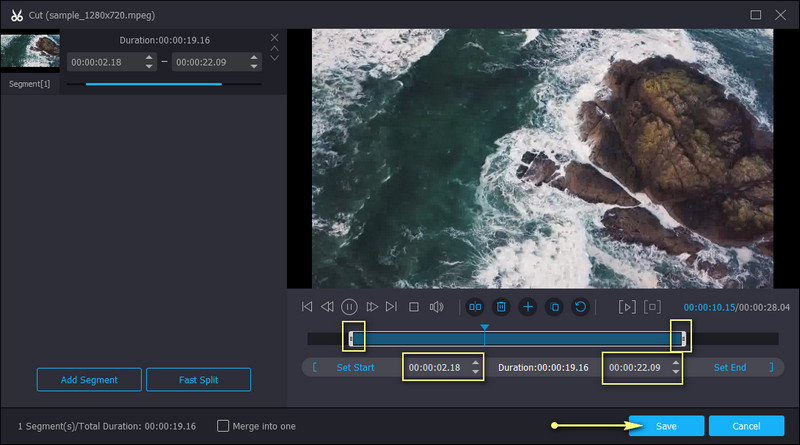Add new segment with plus icon
Viewport: 800px width, 445px height.
click(x=528, y=307)
